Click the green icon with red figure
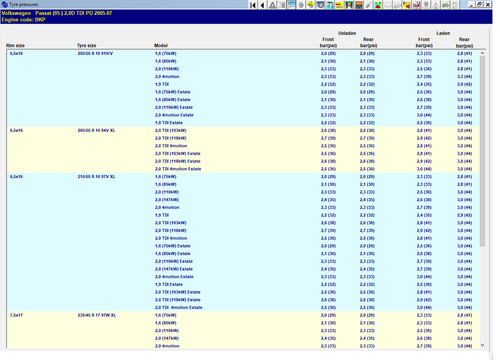Image resolution: width=500 pixels, height=360 pixels. pyautogui.click(x=378, y=5)
